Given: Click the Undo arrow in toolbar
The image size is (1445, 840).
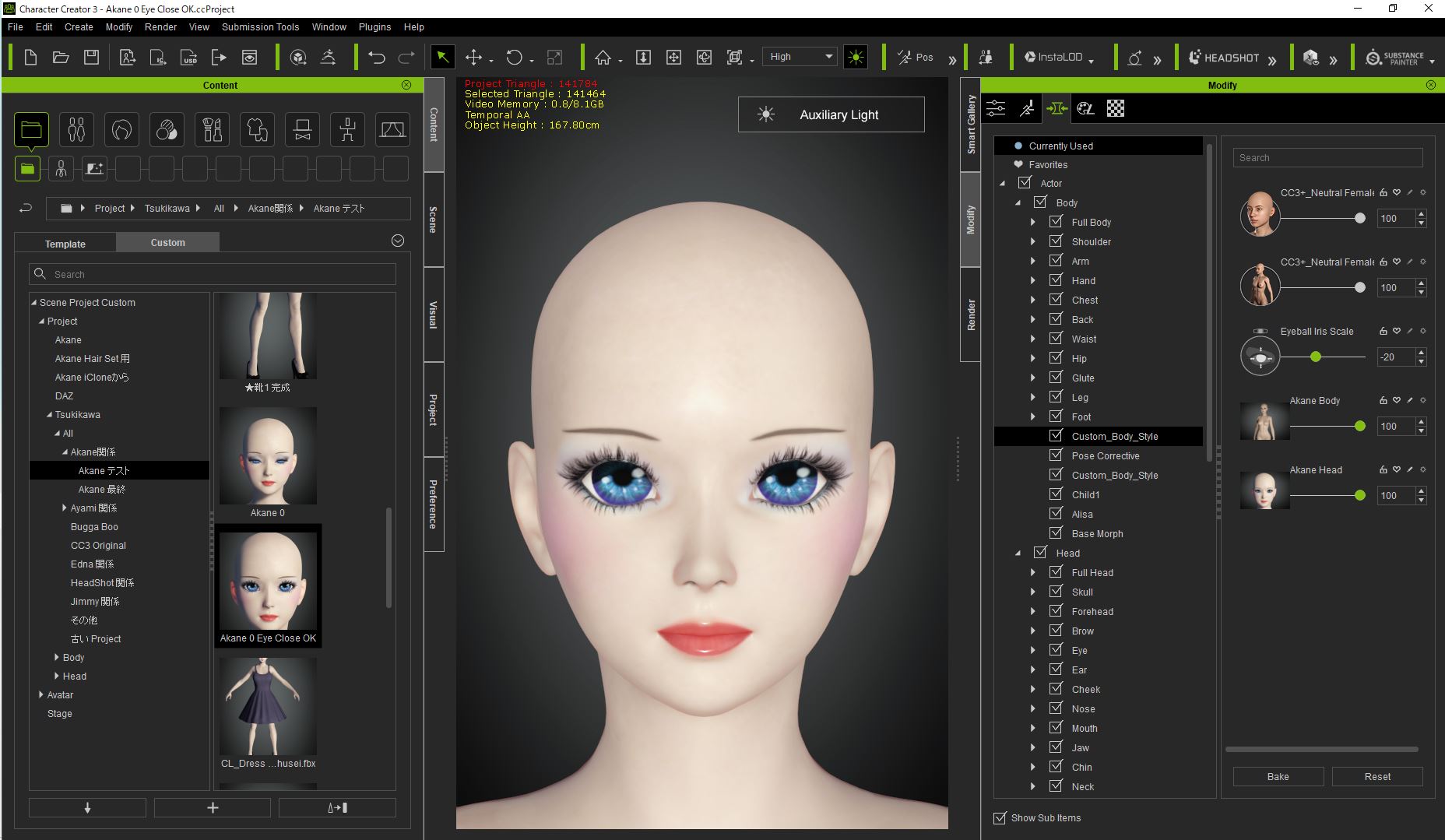Looking at the screenshot, I should [x=377, y=57].
